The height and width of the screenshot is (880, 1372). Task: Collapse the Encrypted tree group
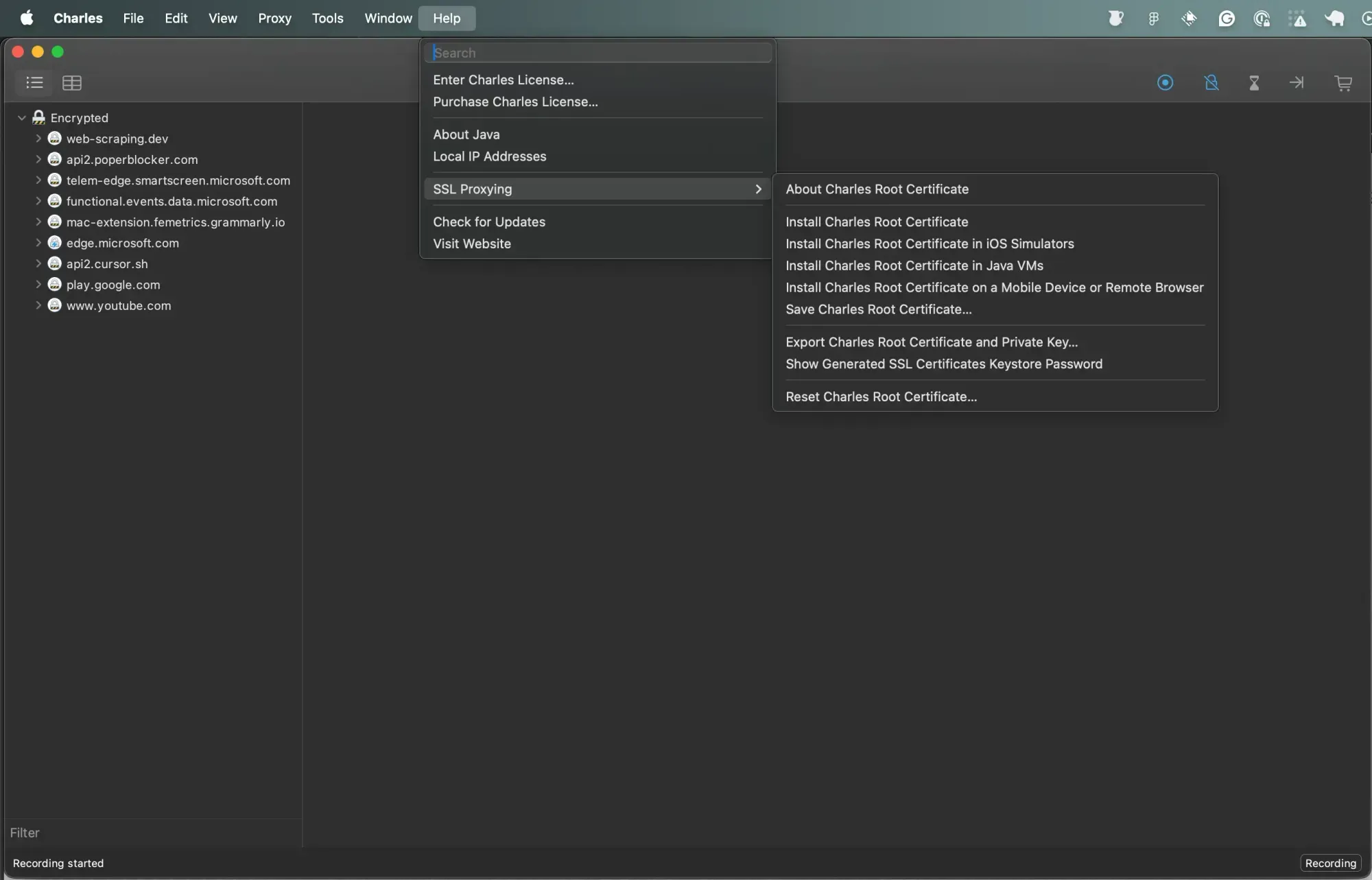pos(22,118)
